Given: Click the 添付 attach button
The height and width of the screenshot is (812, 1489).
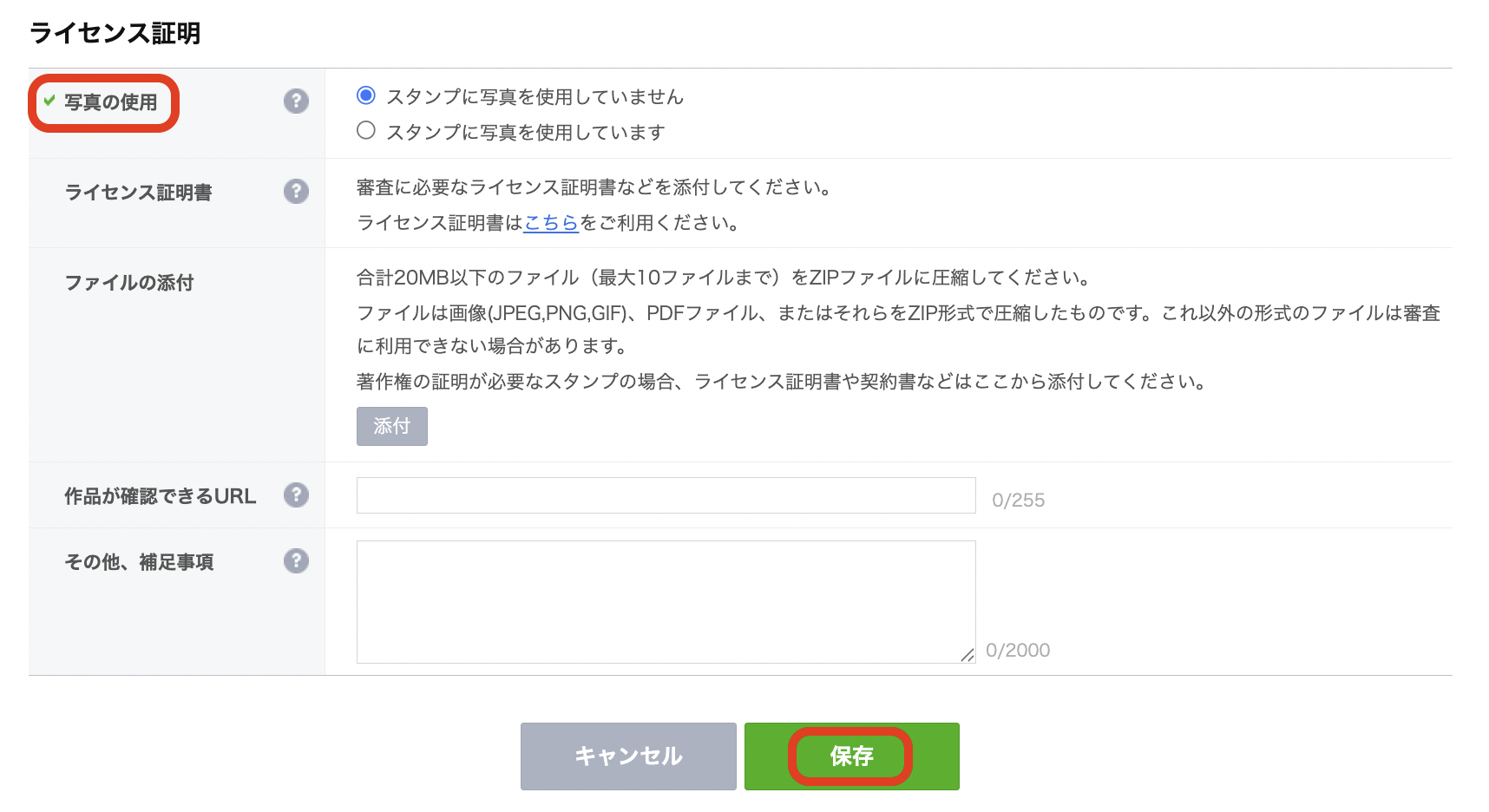Looking at the screenshot, I should pos(392,426).
